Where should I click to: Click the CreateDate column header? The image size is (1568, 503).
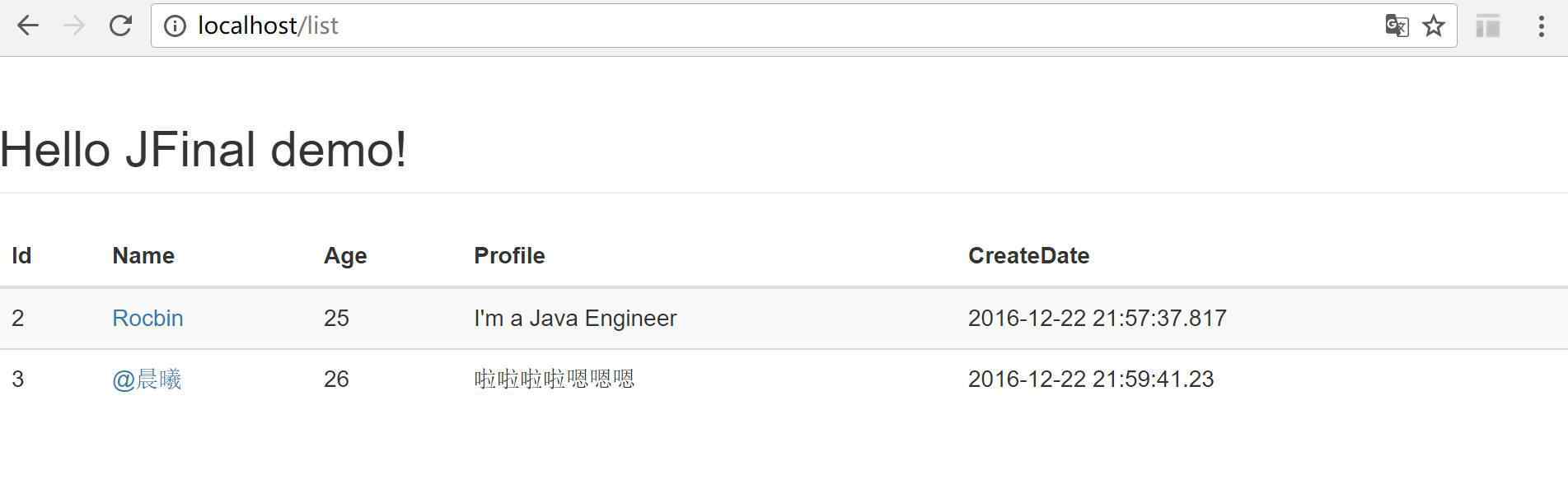(x=1028, y=255)
